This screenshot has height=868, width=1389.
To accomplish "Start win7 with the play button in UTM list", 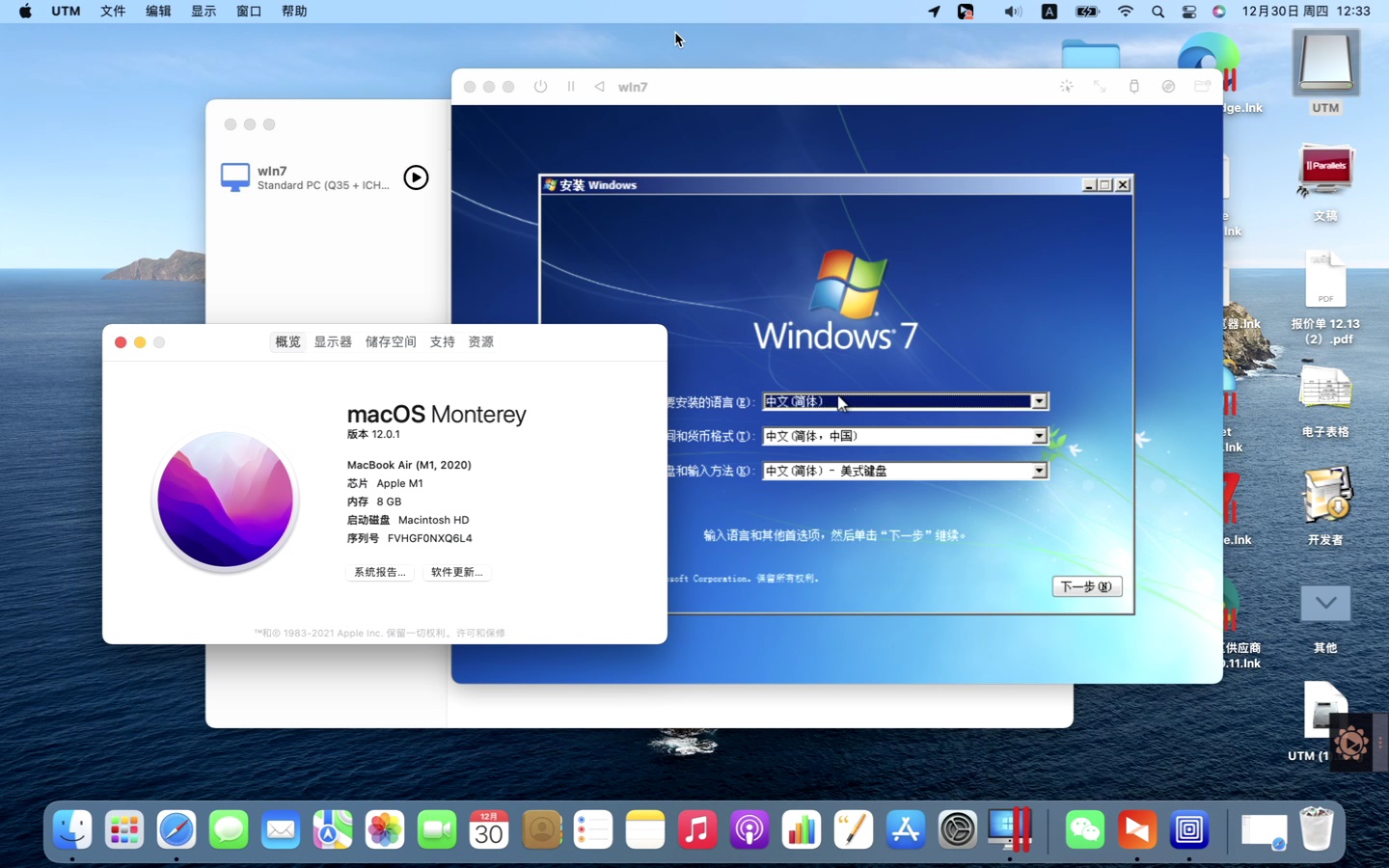I will [x=416, y=177].
